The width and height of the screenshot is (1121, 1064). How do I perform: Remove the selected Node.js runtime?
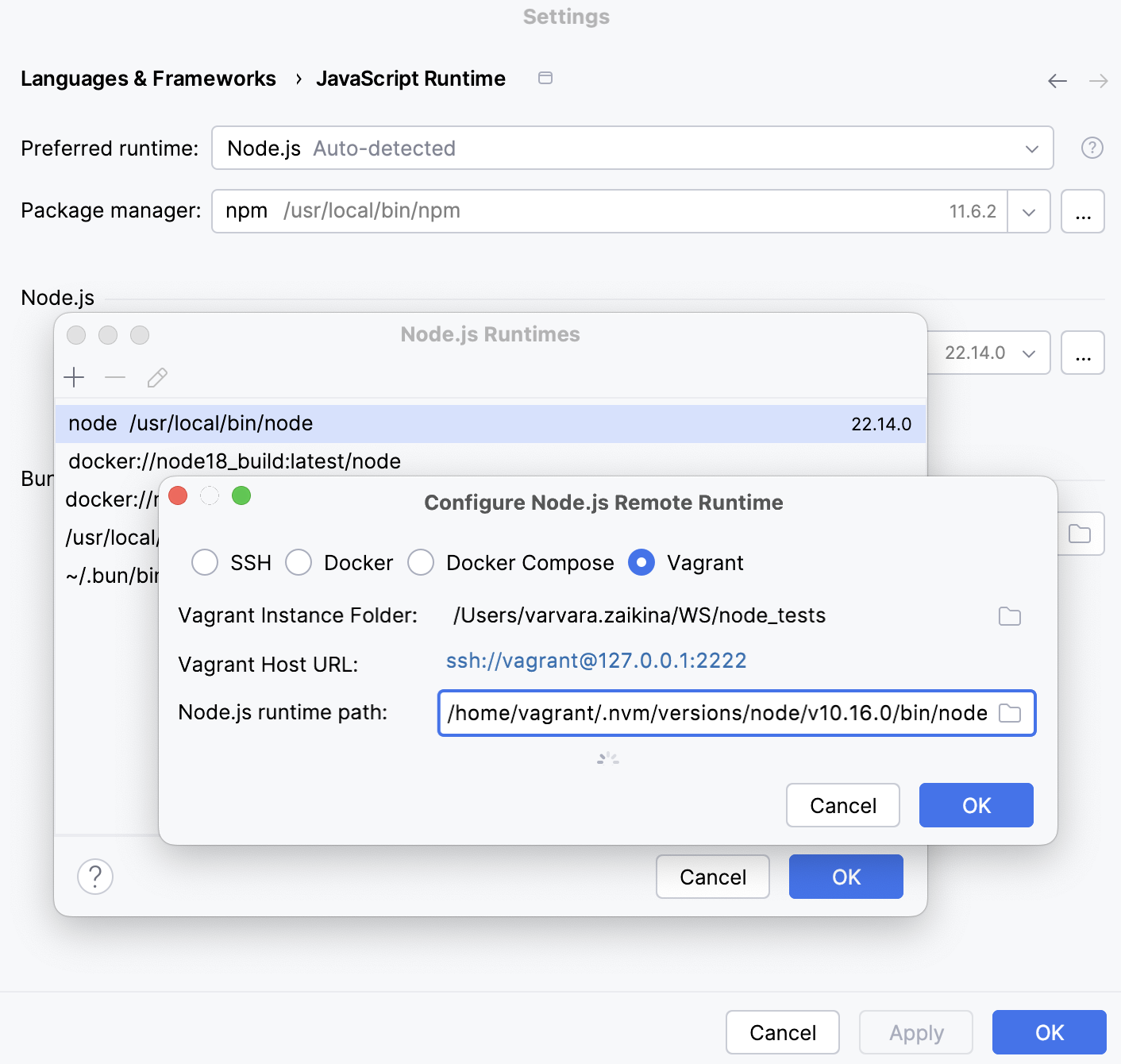coord(115,377)
